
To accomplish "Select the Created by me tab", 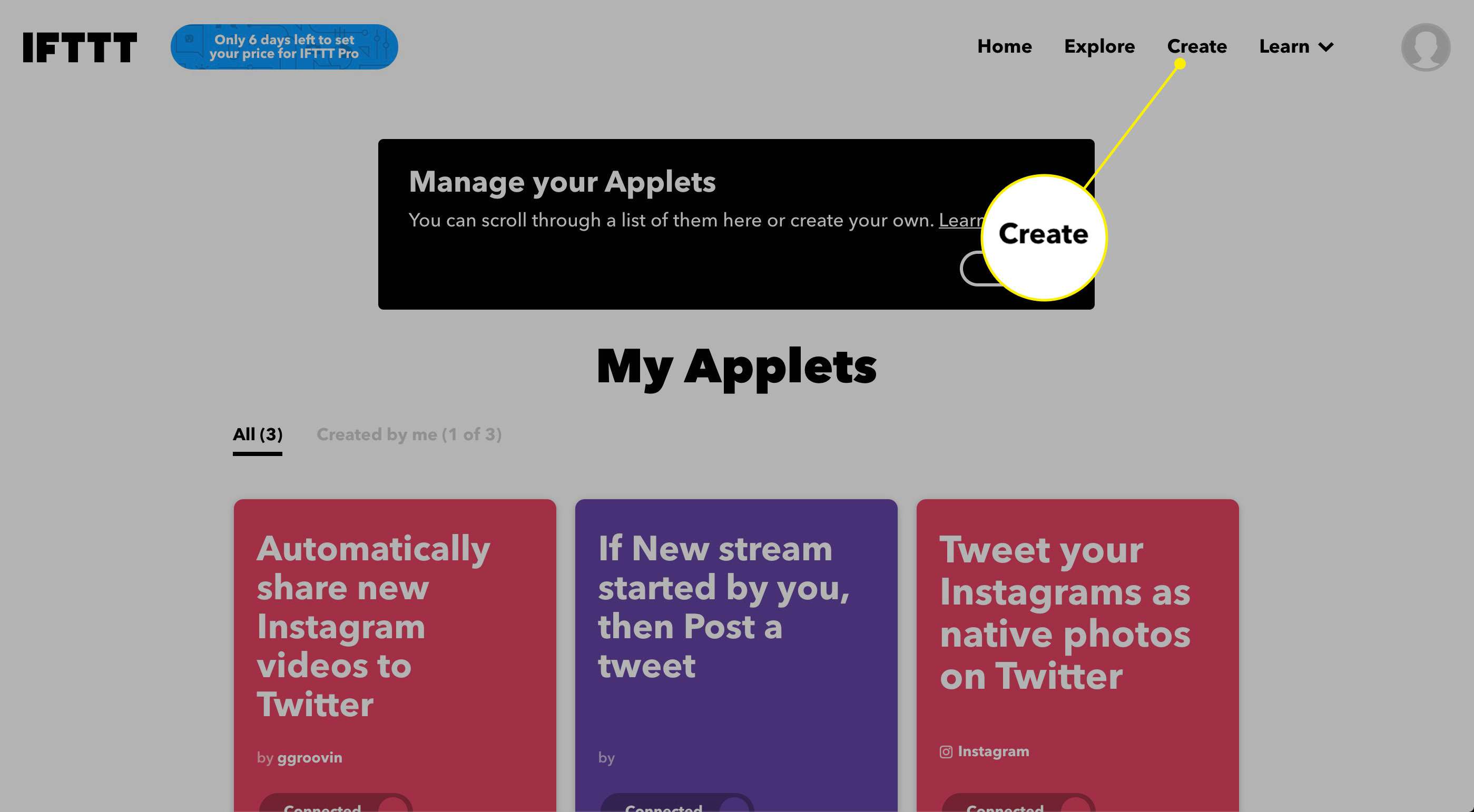I will pyautogui.click(x=409, y=434).
